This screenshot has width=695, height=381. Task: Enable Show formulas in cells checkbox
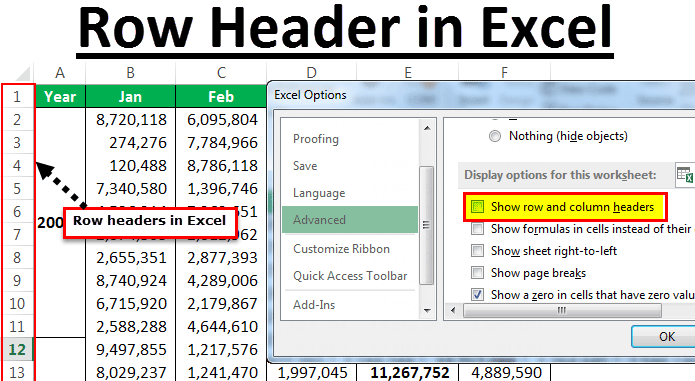point(477,229)
